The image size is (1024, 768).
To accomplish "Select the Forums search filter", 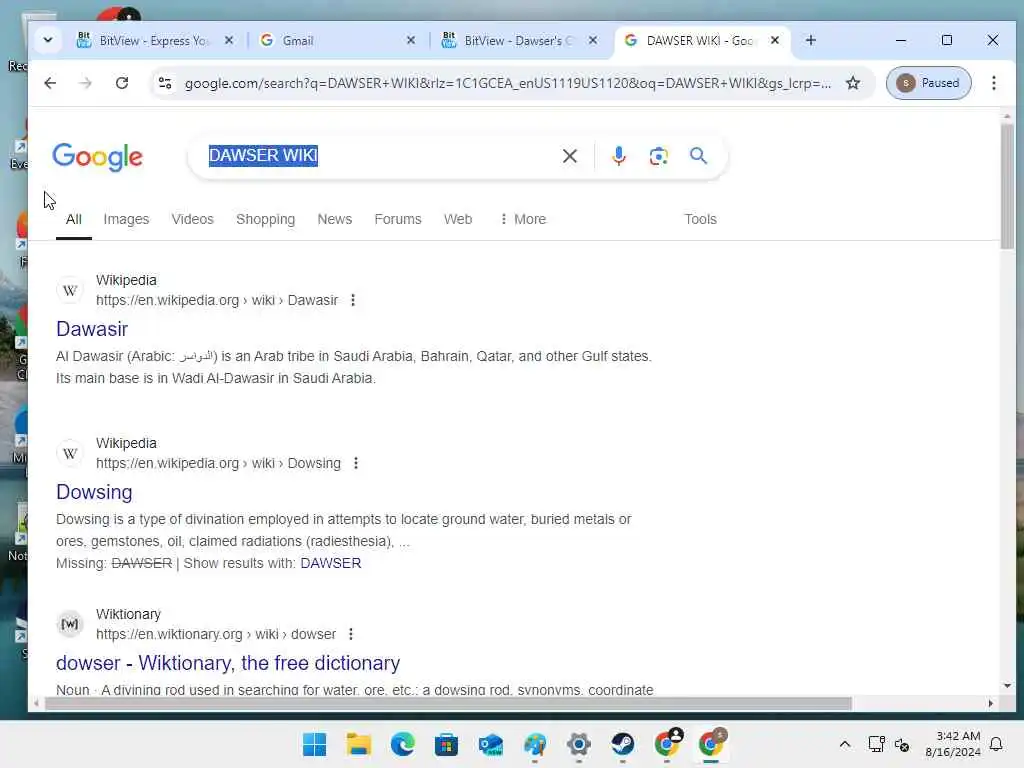I will tap(398, 219).
